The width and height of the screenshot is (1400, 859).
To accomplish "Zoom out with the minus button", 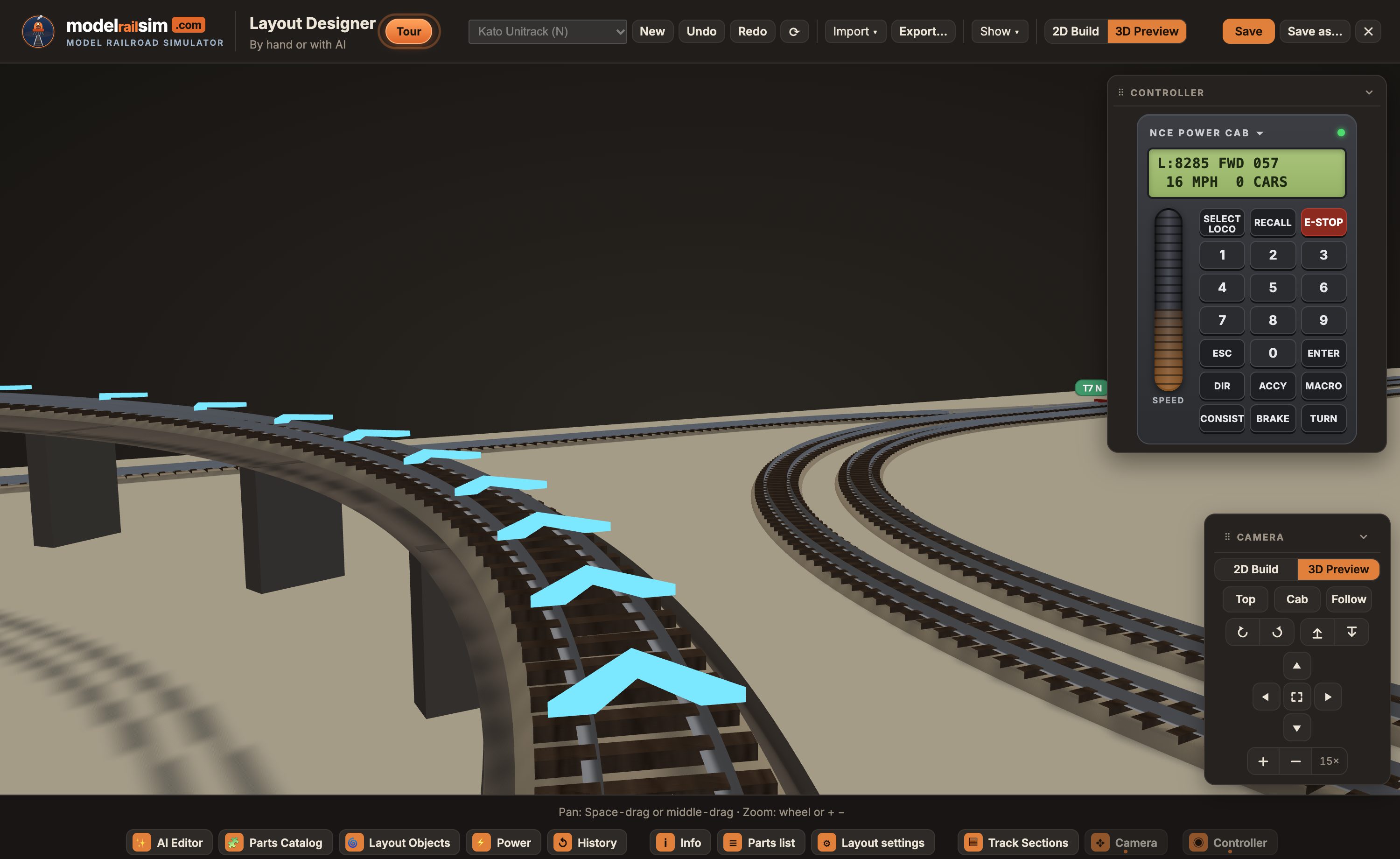I will click(x=1295, y=760).
